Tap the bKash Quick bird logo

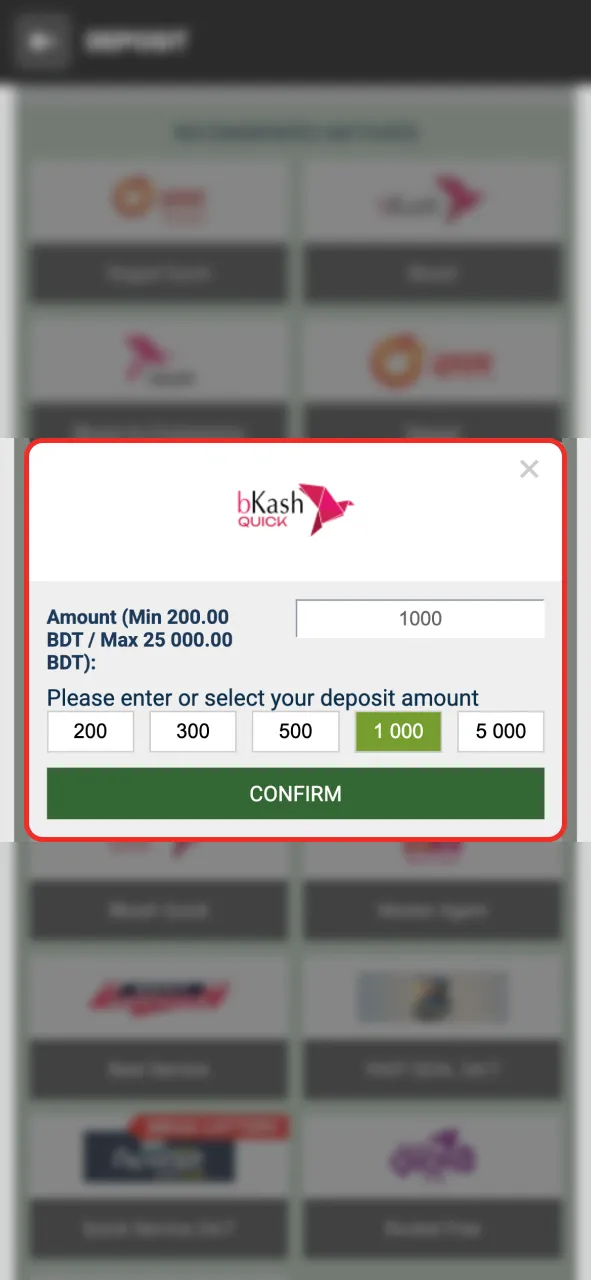[x=295, y=509]
